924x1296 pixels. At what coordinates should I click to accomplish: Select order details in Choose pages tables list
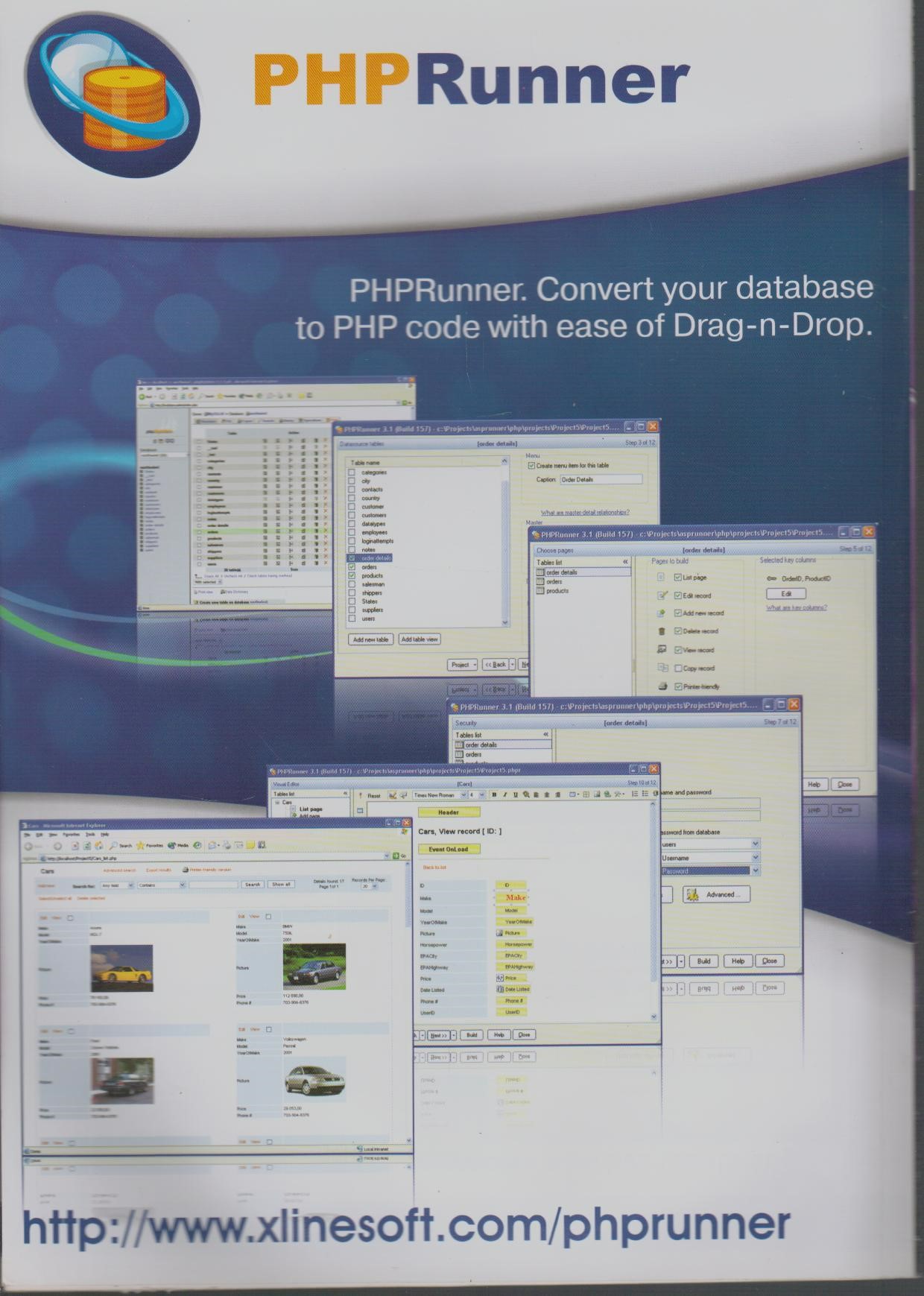[x=583, y=572]
